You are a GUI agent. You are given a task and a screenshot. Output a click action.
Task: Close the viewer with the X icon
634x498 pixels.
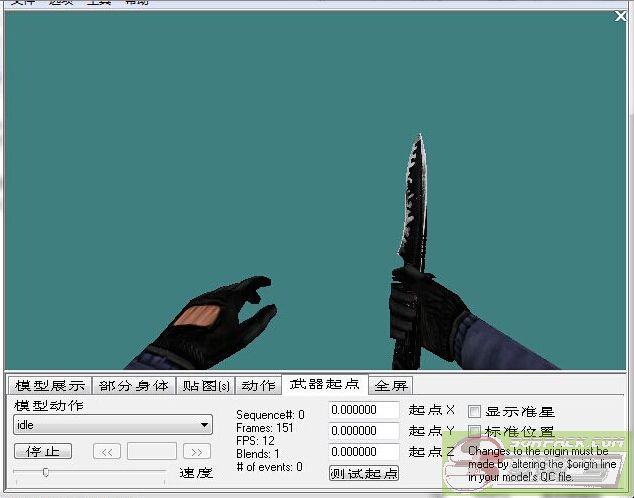pyautogui.click(x=620, y=16)
